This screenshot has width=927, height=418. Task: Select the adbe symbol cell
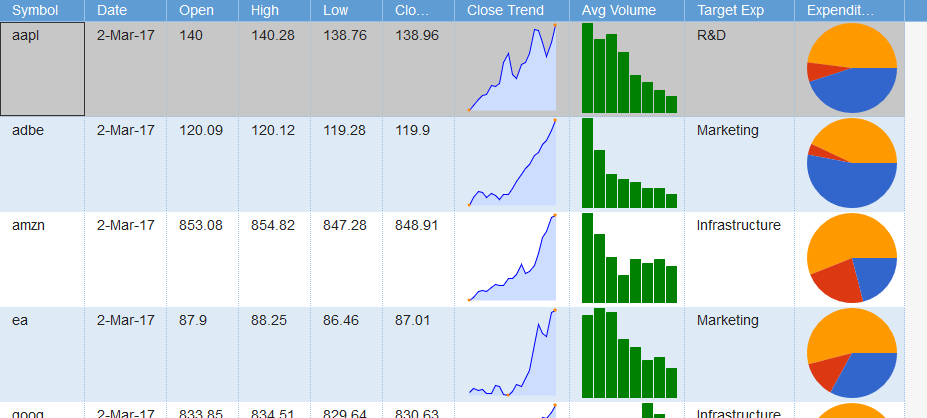(43, 164)
